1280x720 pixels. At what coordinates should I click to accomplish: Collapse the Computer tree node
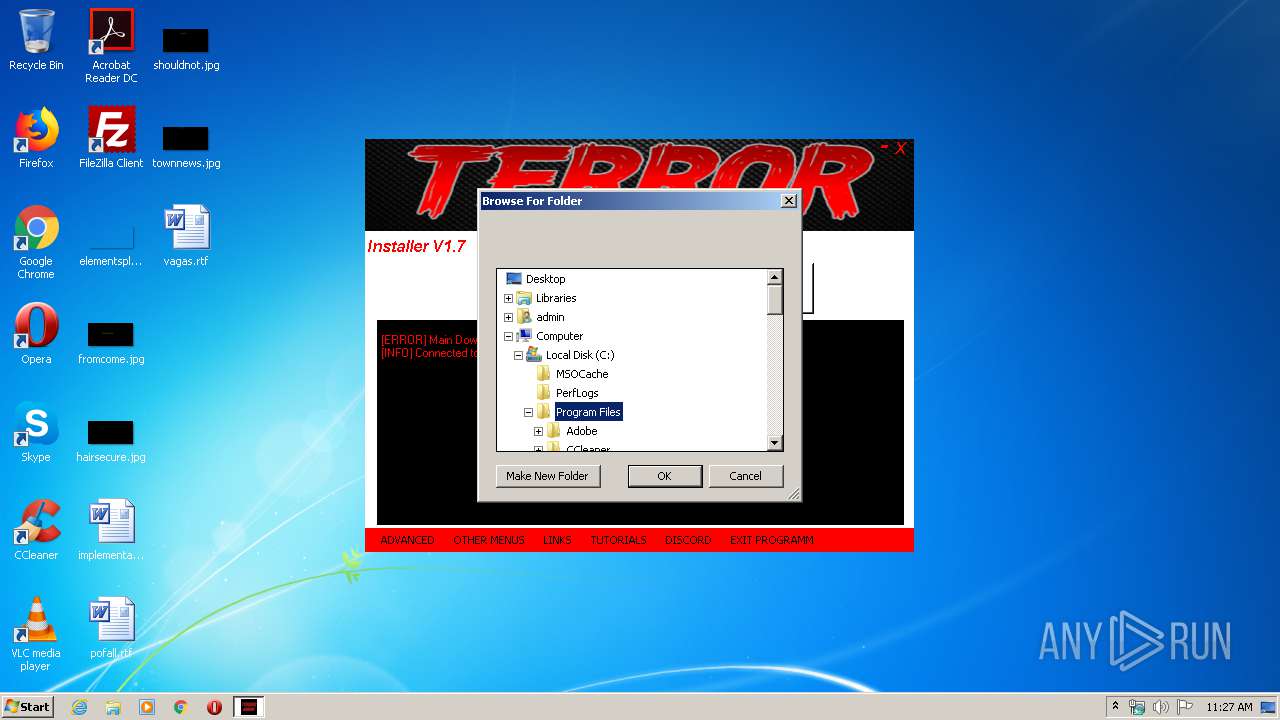tap(508, 336)
